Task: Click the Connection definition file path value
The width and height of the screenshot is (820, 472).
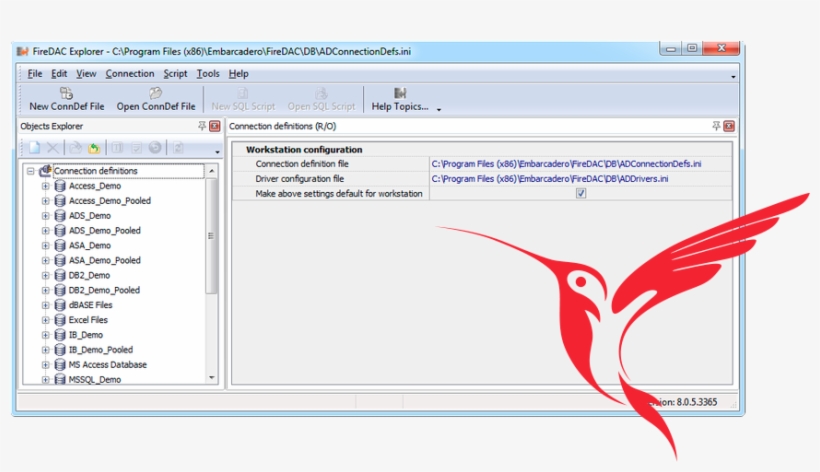Action: click(565, 164)
